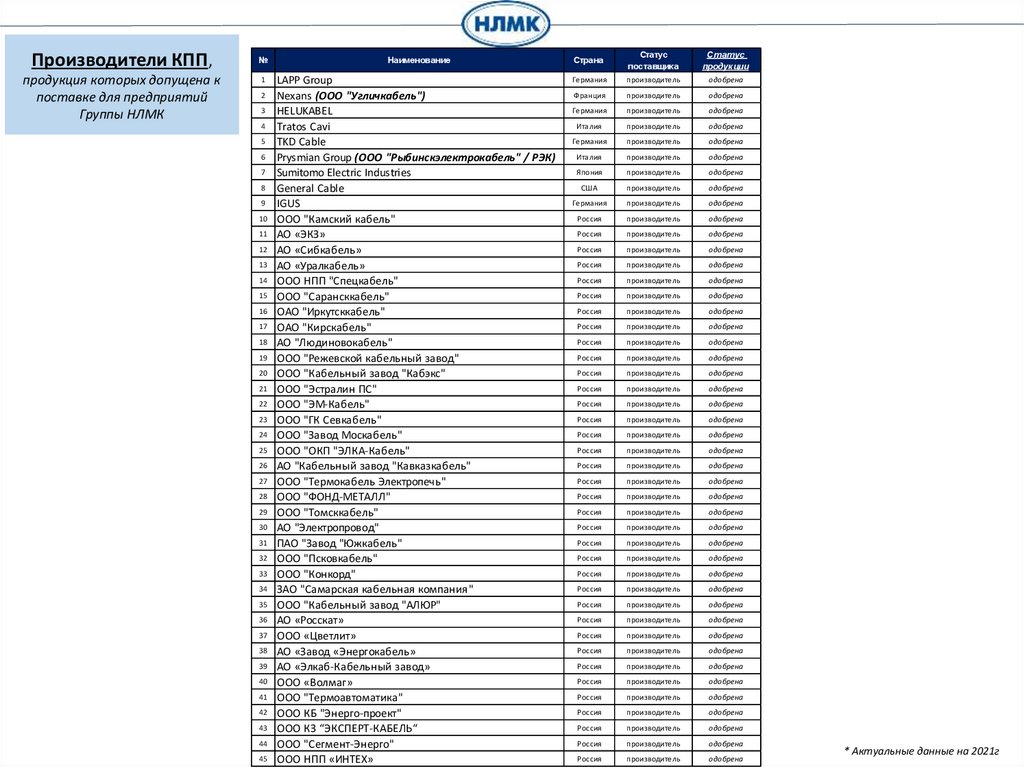Click the '№' column header
1024x767 pixels.
tap(262, 60)
